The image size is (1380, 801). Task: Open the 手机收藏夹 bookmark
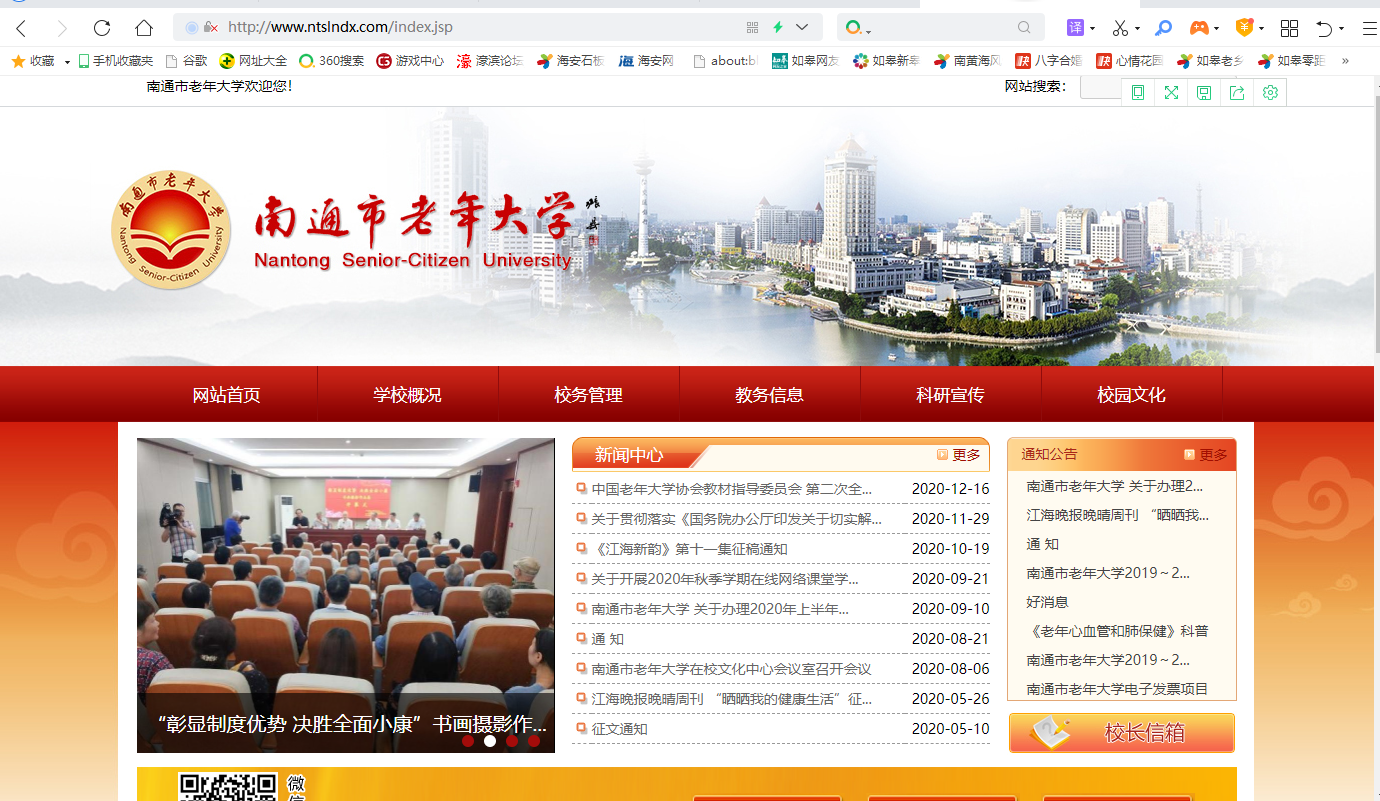(116, 61)
